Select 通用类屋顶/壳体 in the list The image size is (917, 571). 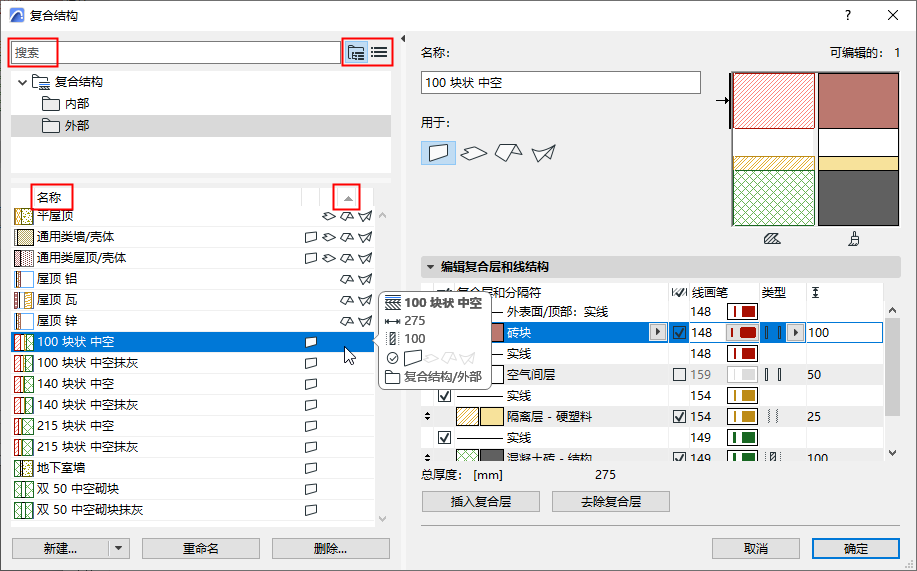(x=193, y=258)
